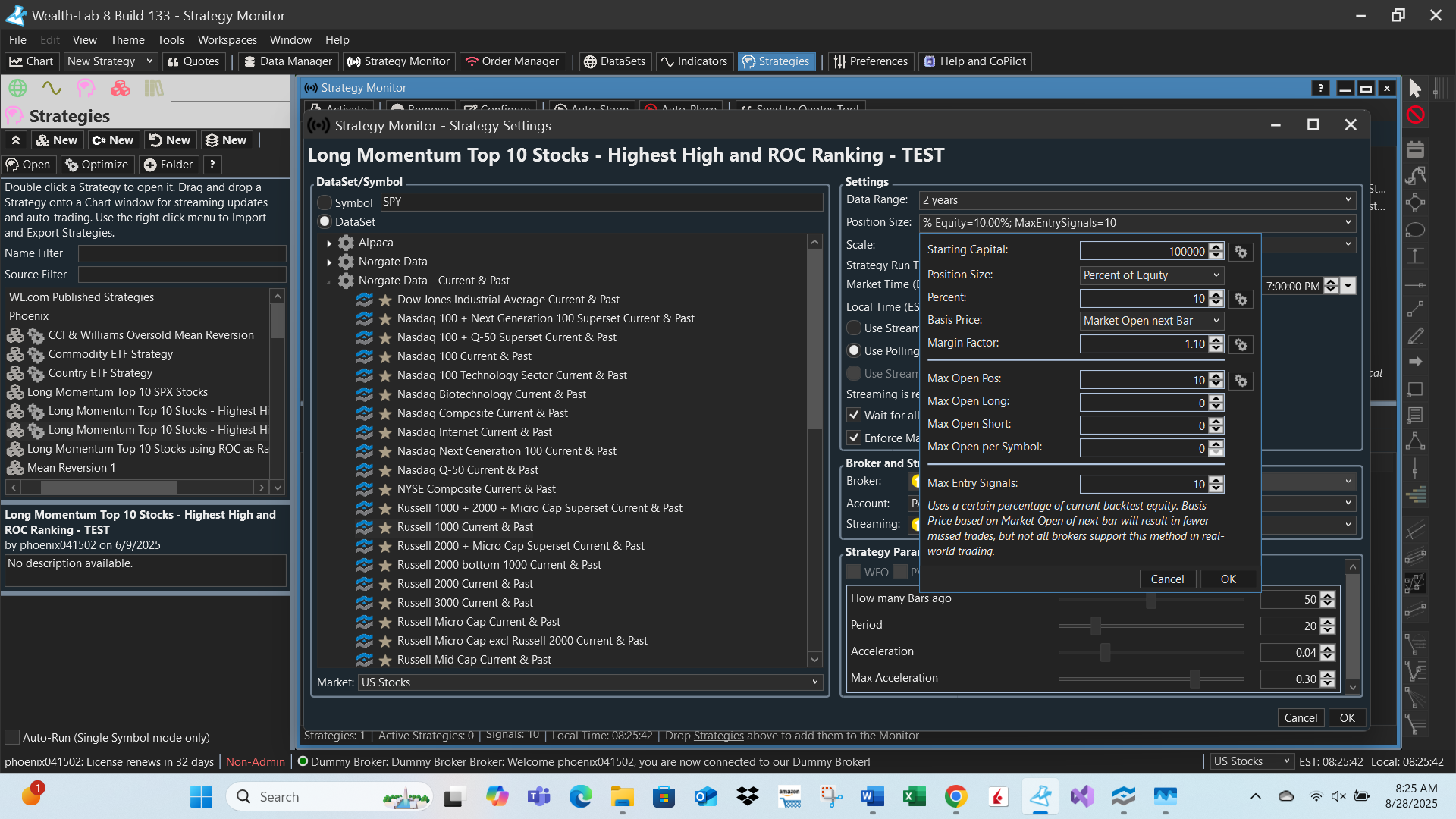Click the pink building blocks icon

click(120, 88)
